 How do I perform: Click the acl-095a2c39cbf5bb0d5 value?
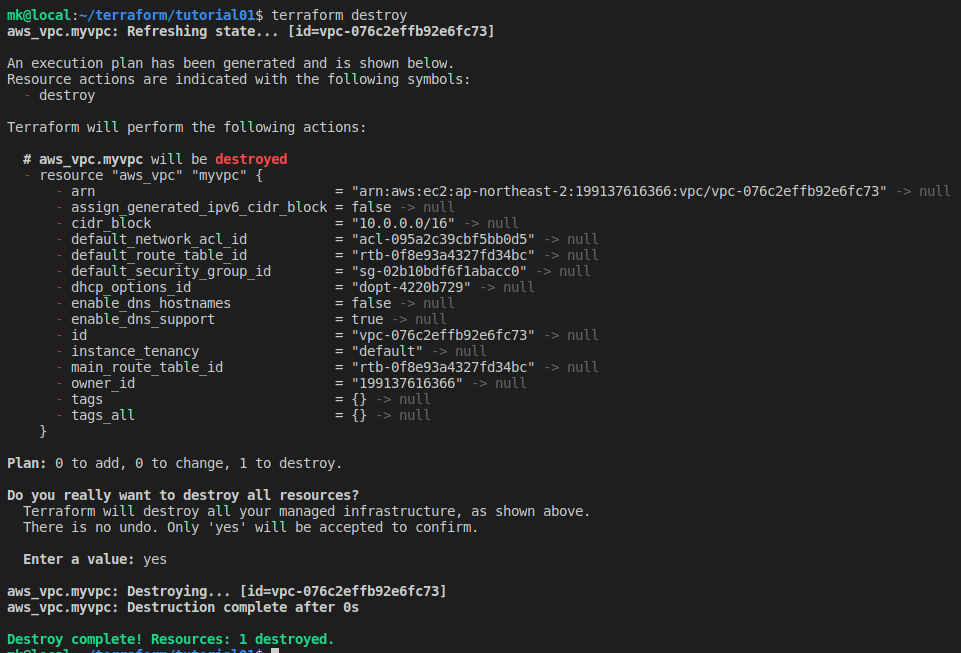pyautogui.click(x=443, y=239)
